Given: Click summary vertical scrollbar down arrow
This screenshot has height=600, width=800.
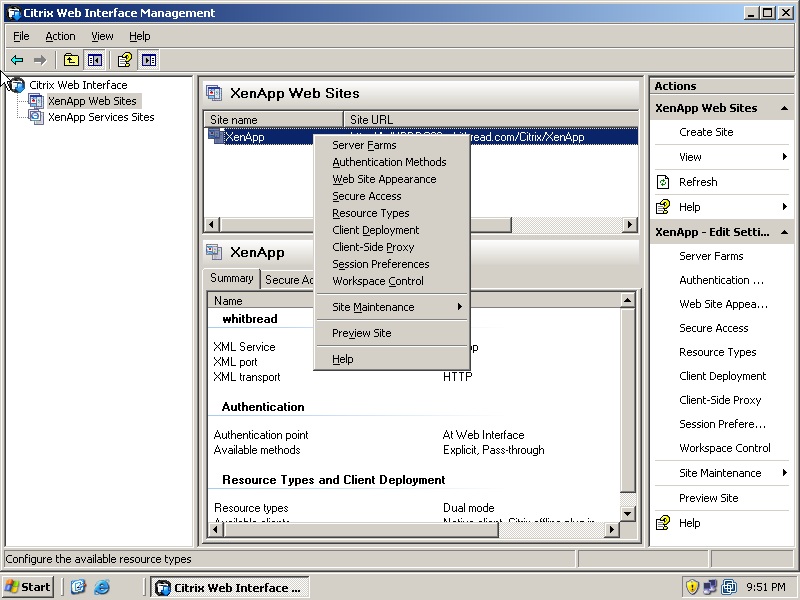Looking at the screenshot, I should (628, 514).
